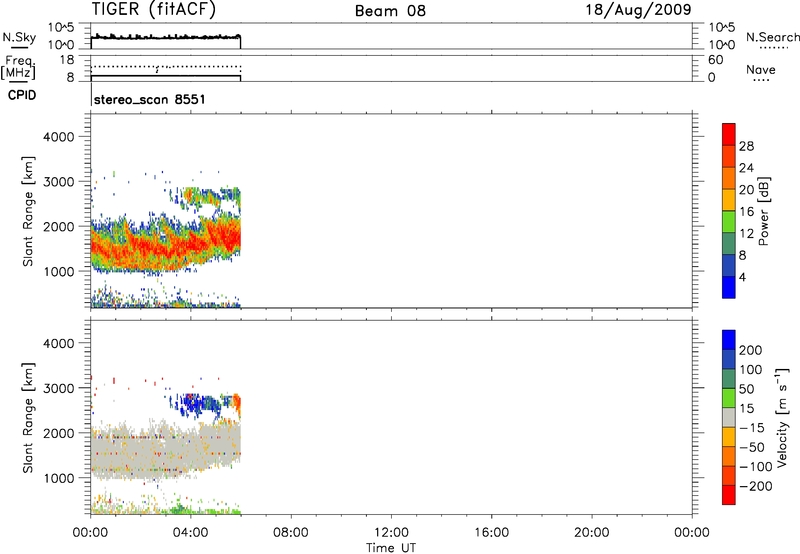Click the velocity panel 'Slant Range [km]' label

(27, 418)
